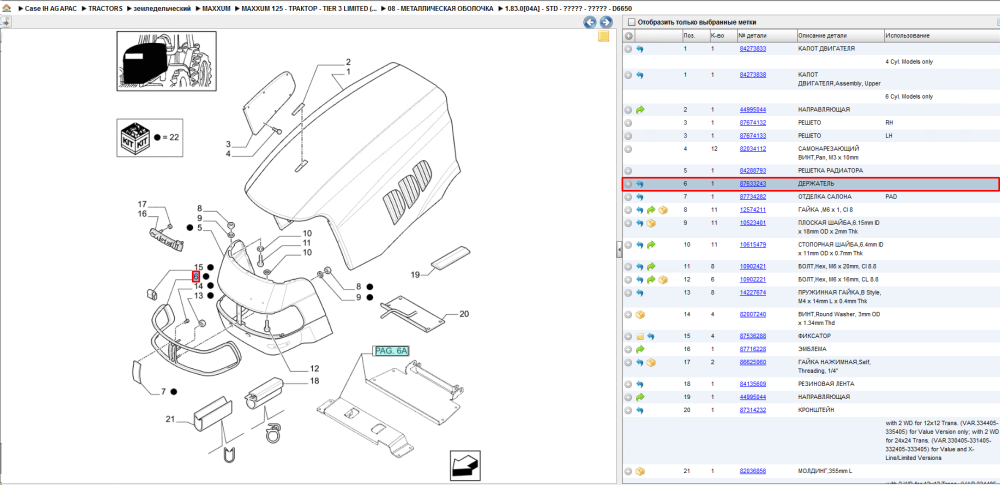
Task: Toggle the mark circle for part 87674132
Action: click(628, 123)
